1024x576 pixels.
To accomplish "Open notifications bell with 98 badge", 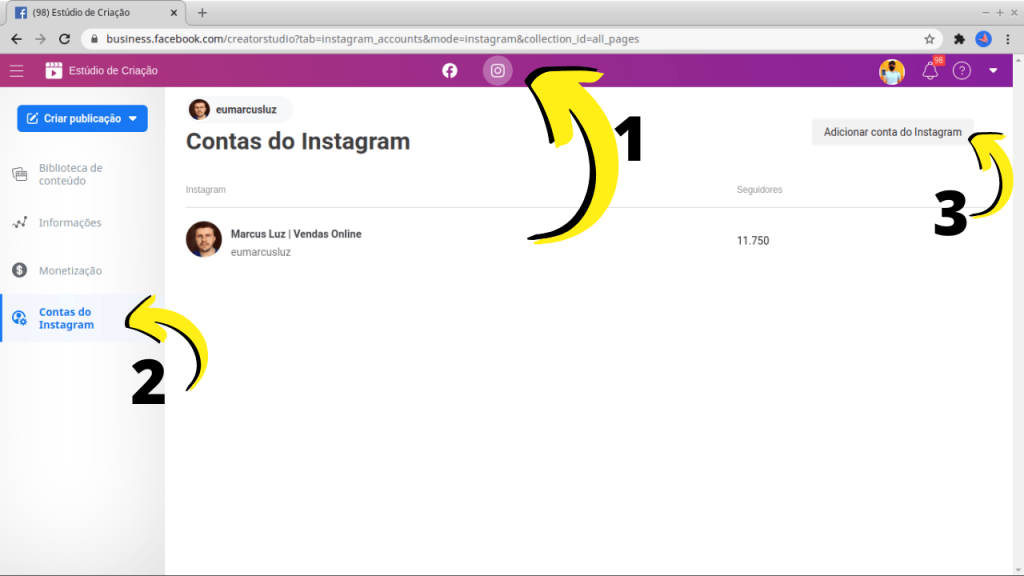I will [x=930, y=71].
